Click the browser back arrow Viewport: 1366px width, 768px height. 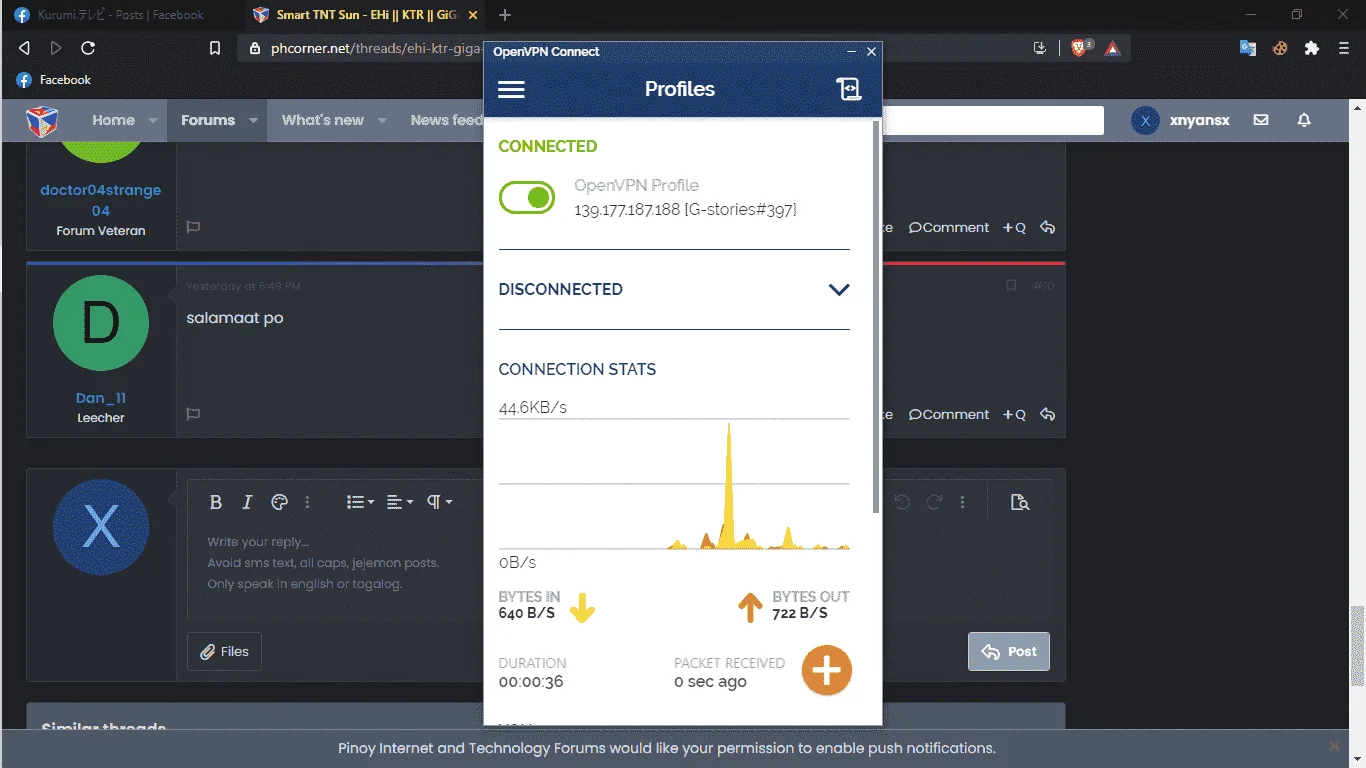(24, 48)
